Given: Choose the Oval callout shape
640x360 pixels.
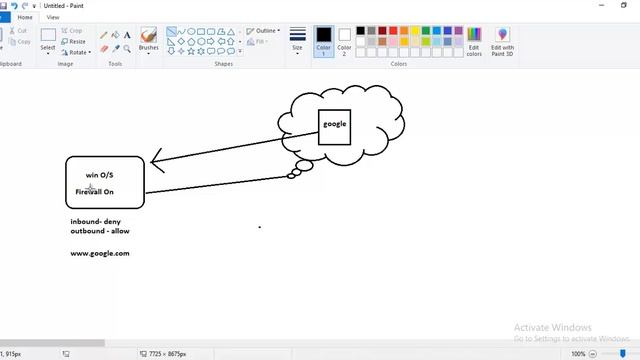Looking at the screenshot, I should [x=221, y=51].
